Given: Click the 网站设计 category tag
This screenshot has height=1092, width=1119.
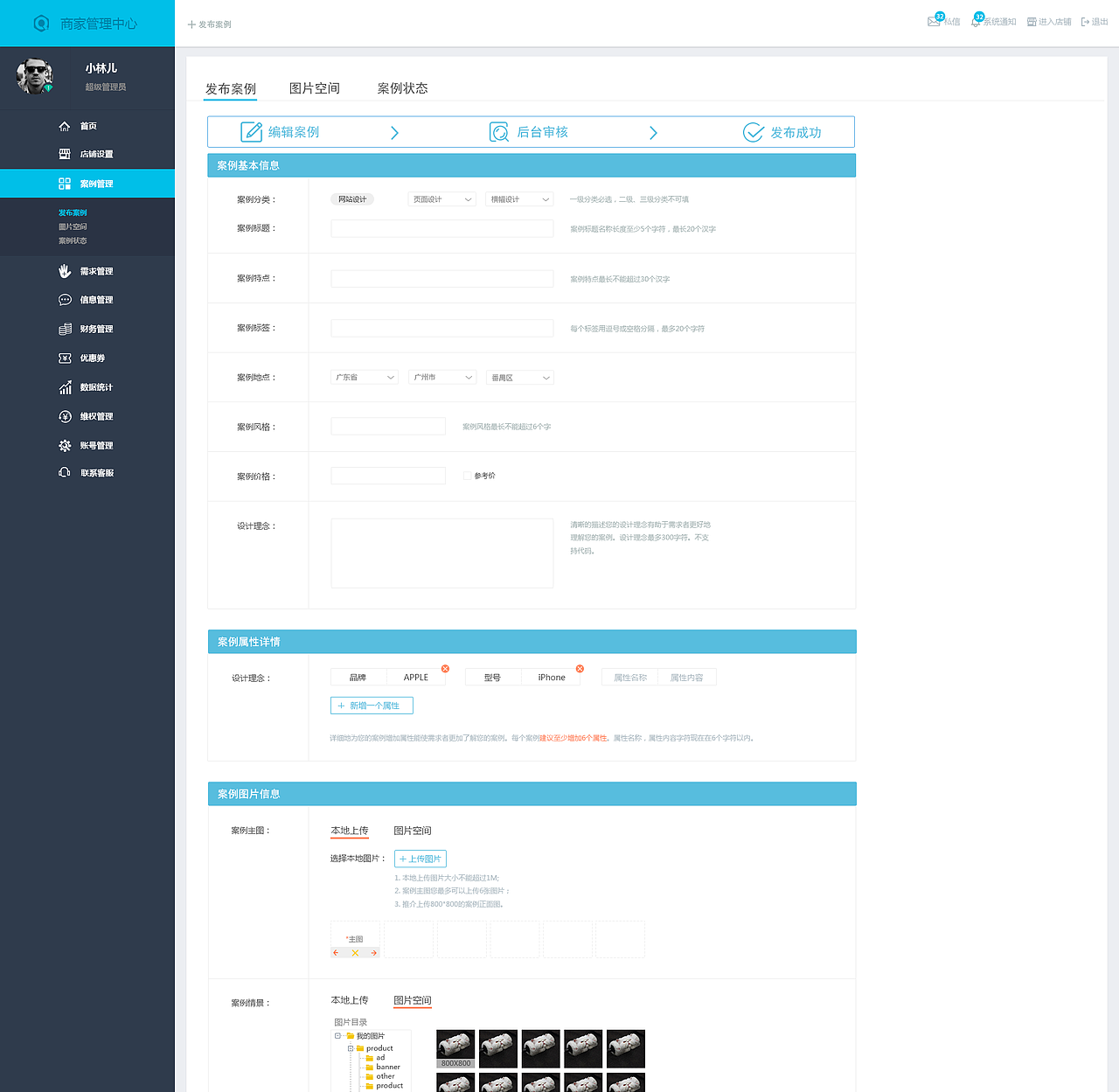Looking at the screenshot, I should click(x=352, y=199).
